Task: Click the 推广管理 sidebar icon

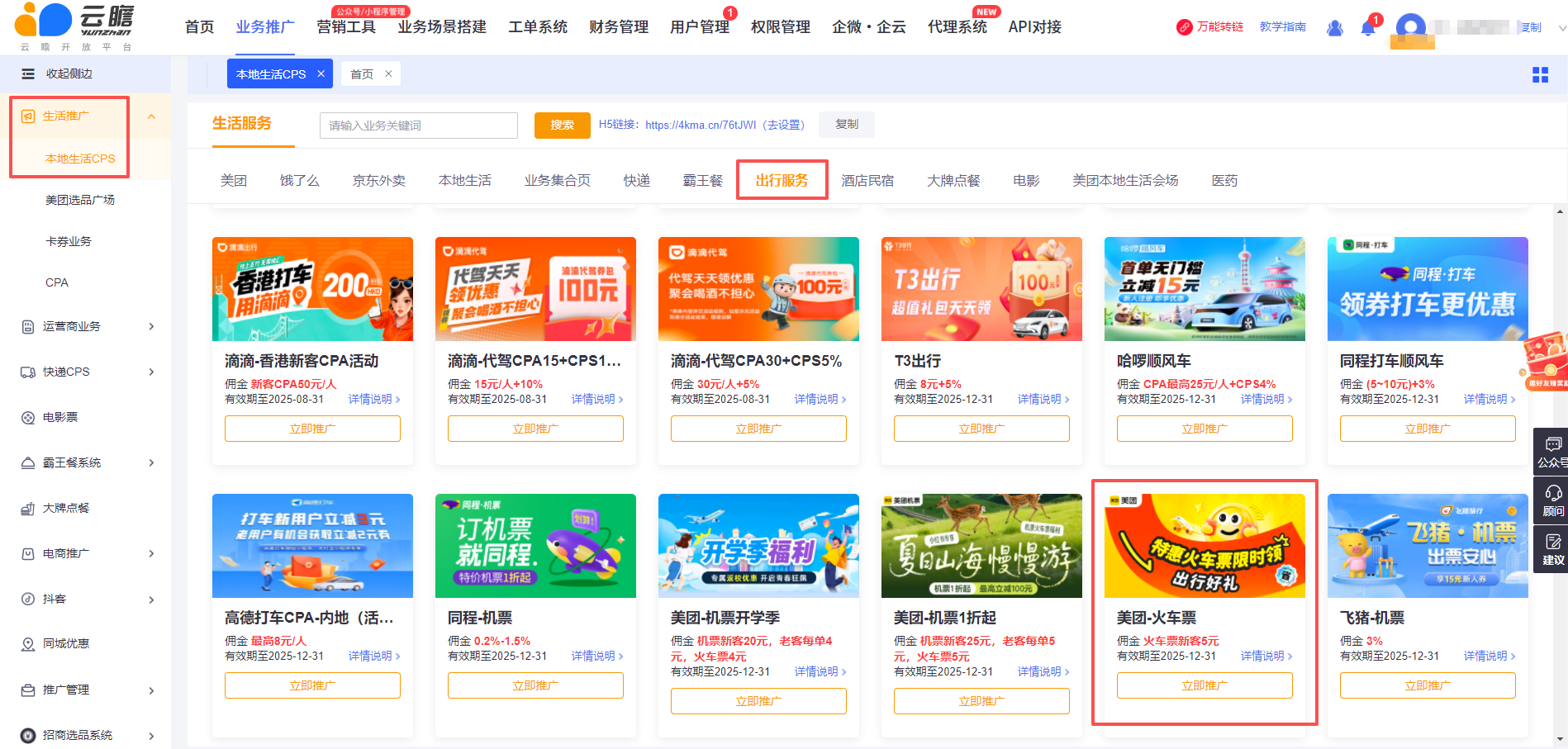Action: (28, 690)
